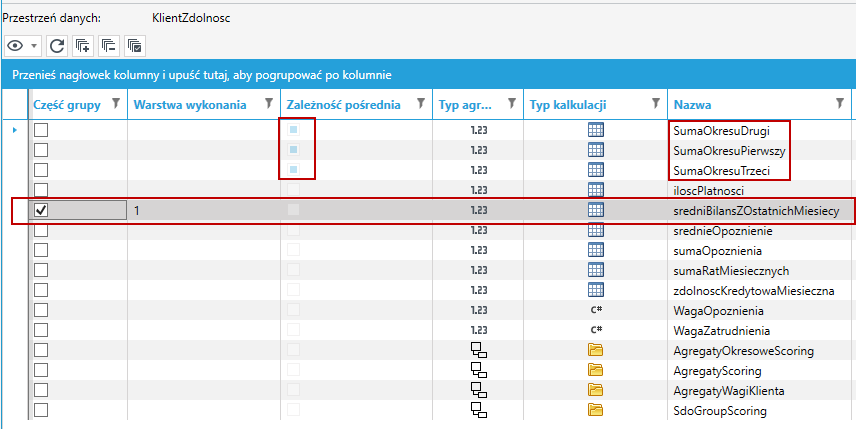Open the dropdown arrow next to the eye icon
Screen dimensions: 856x429
[34, 46]
